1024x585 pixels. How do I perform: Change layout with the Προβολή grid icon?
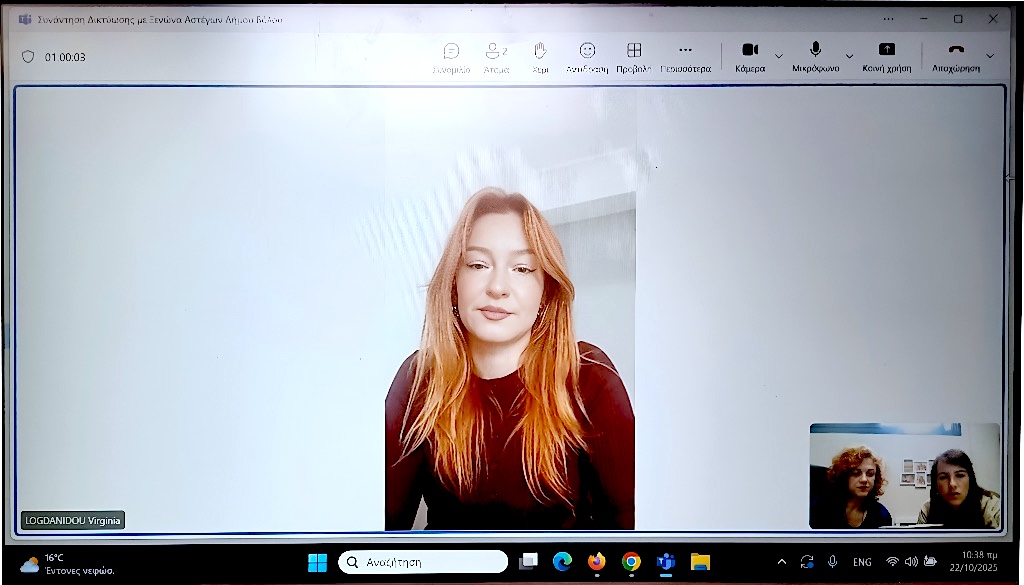point(633,56)
